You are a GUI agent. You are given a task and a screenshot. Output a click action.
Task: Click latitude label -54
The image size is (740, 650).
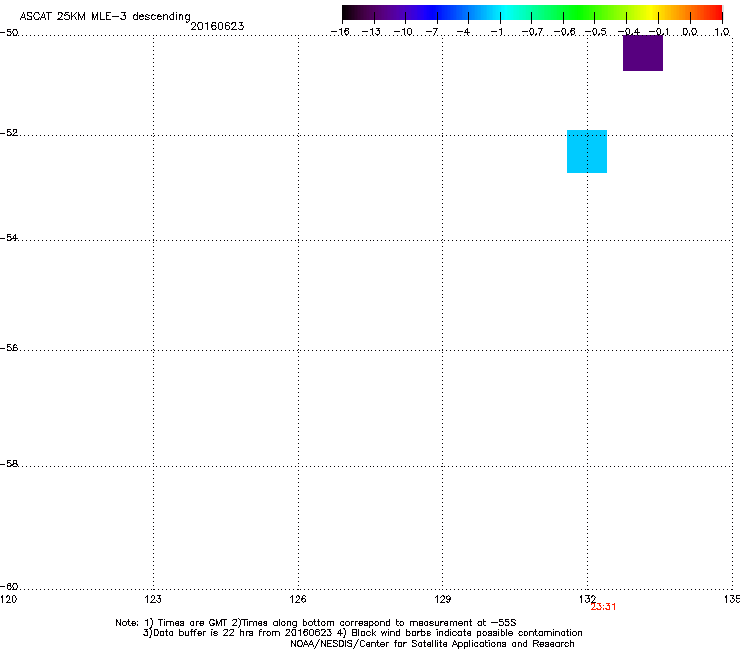coord(9,238)
